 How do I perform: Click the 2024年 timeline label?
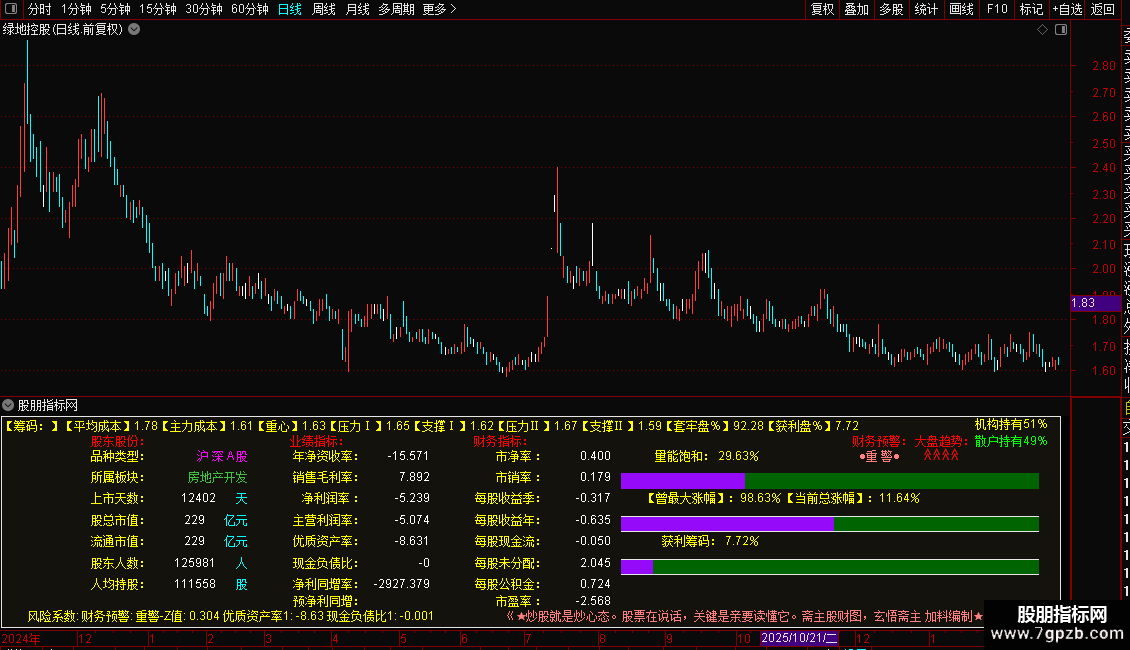(21, 638)
